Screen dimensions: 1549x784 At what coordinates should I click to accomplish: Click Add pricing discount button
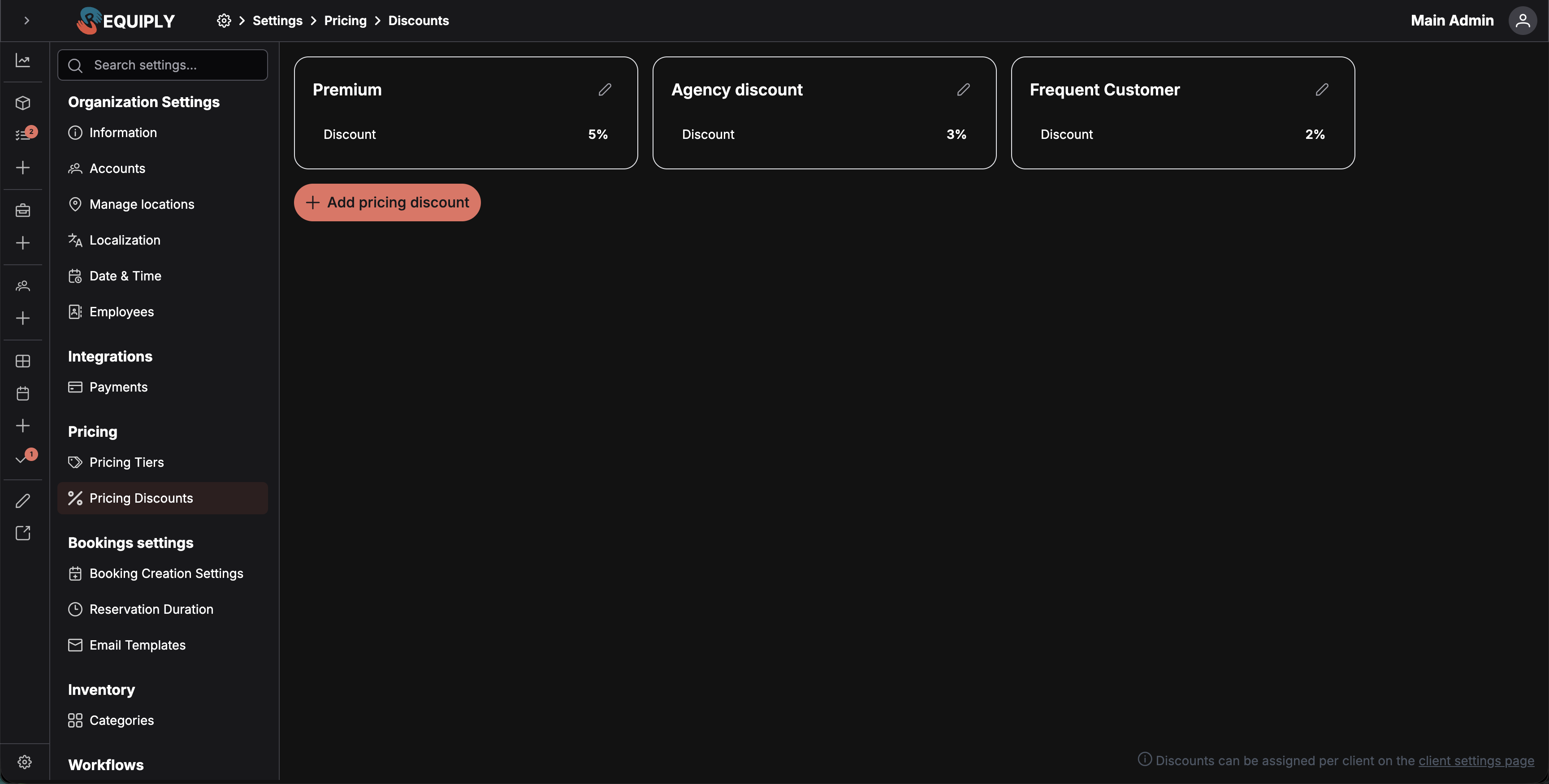click(387, 202)
